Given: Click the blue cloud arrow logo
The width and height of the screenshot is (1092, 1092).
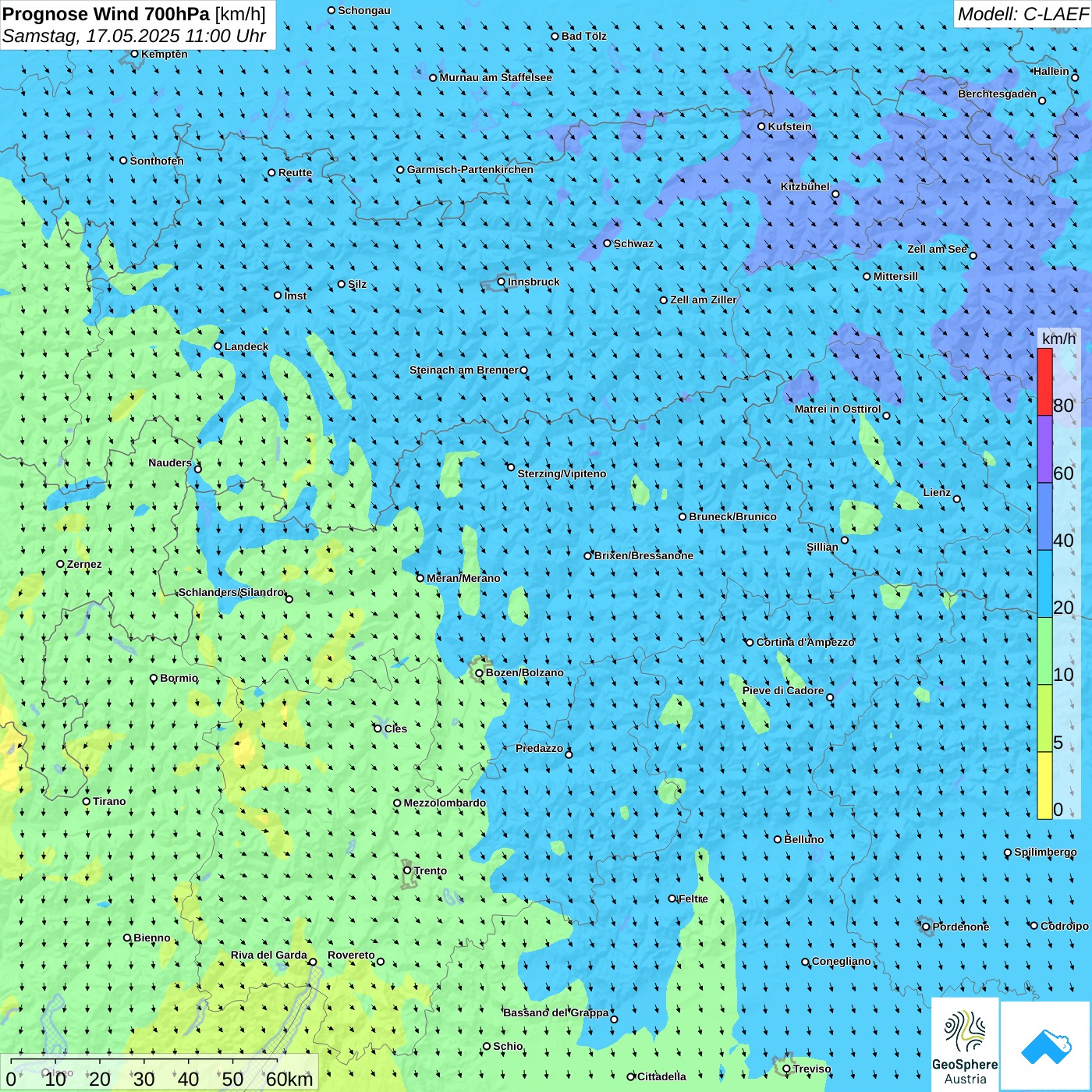Looking at the screenshot, I should point(1046,1046).
